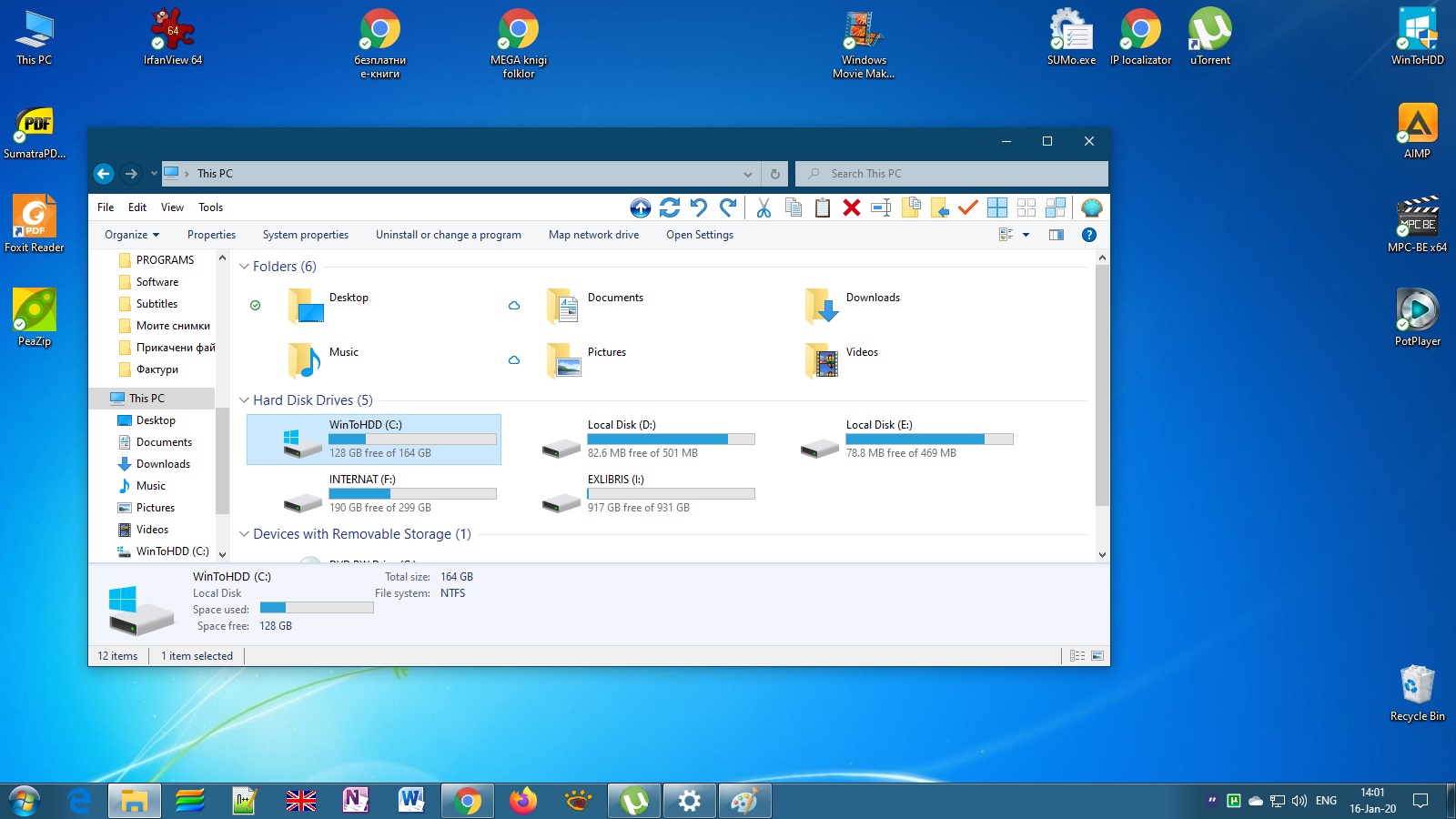
Task: Click the Change your view icon
Action: click(1006, 235)
